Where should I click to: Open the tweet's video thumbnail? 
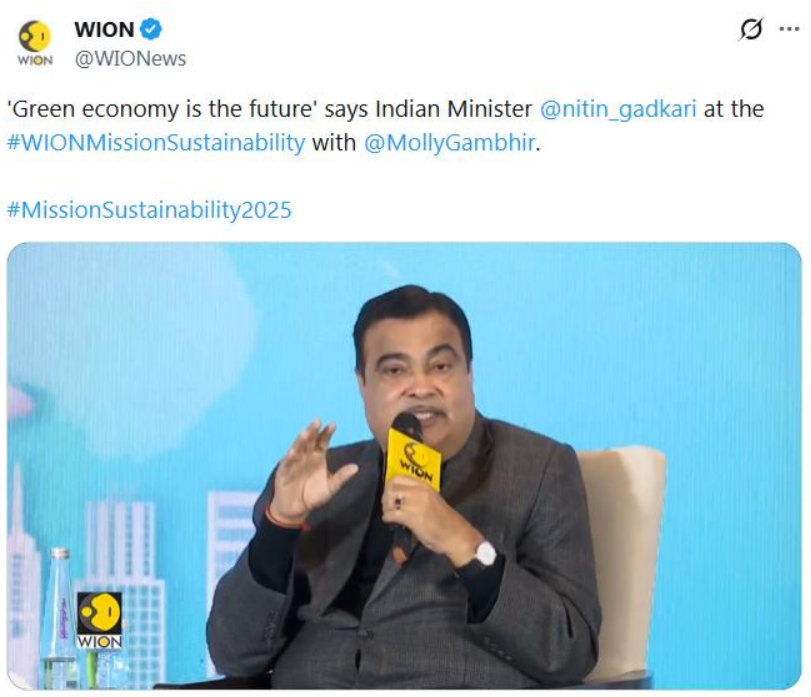tap(404, 466)
